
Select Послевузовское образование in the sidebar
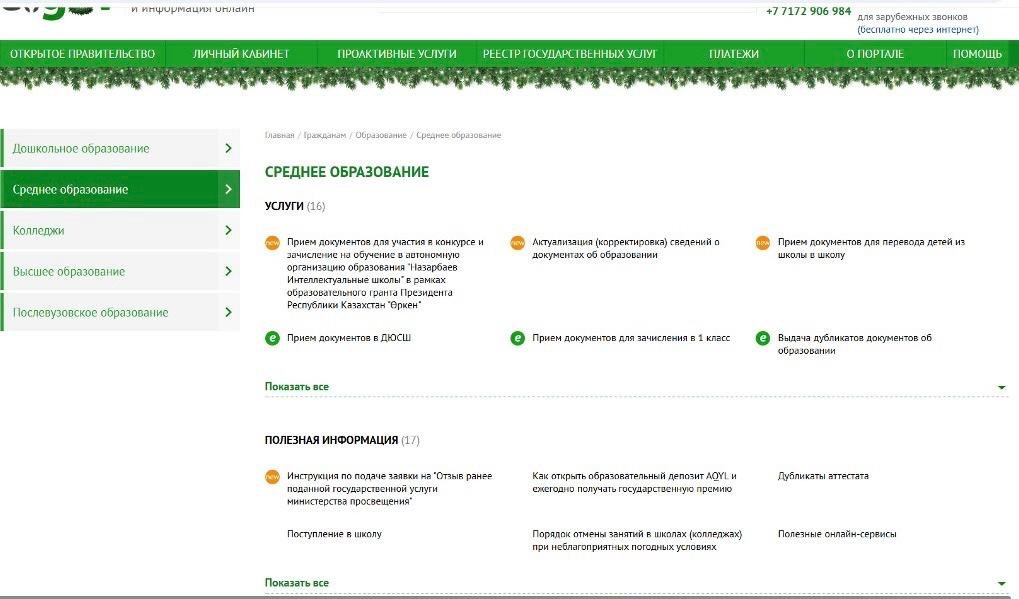point(90,312)
